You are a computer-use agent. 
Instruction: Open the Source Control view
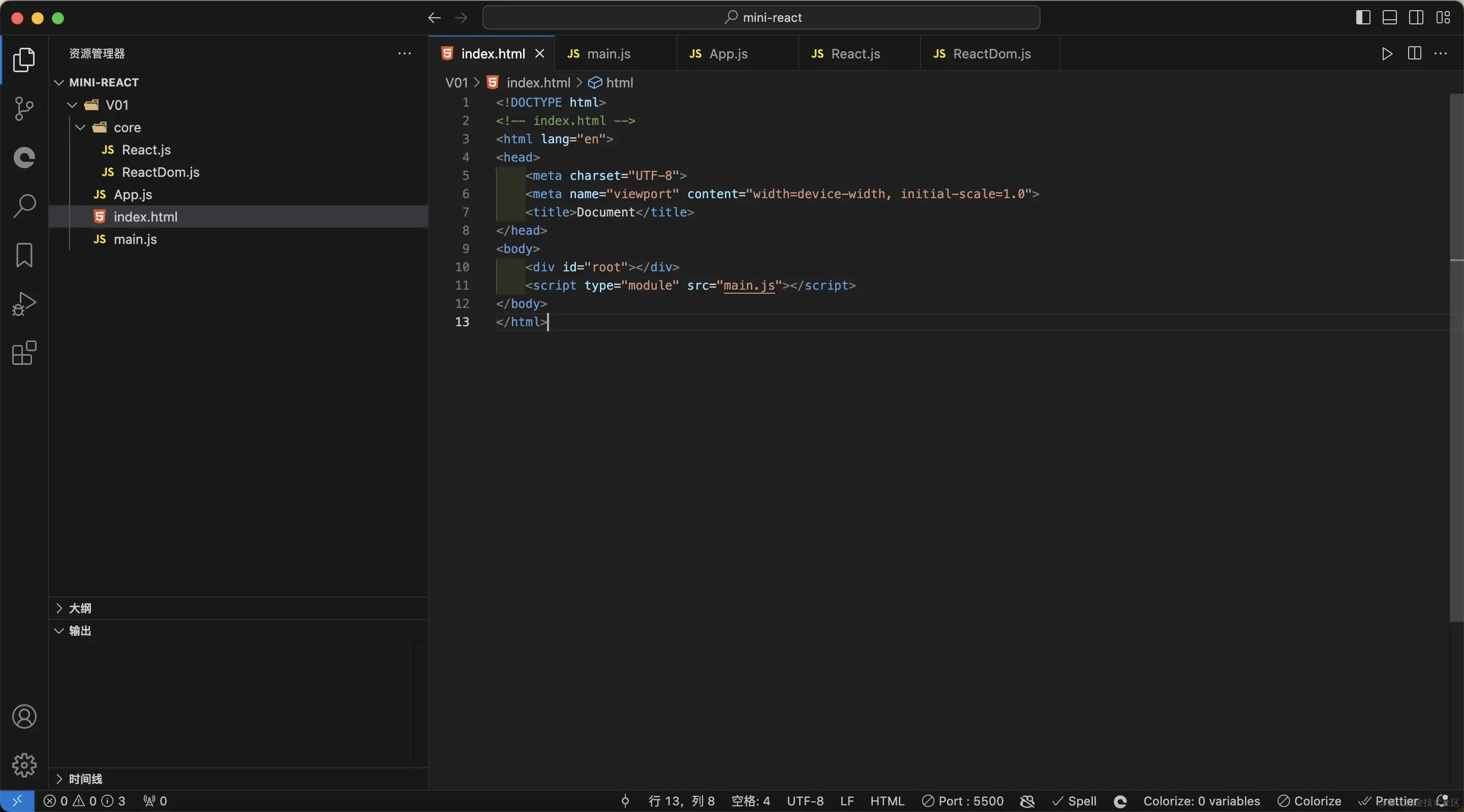(24, 109)
